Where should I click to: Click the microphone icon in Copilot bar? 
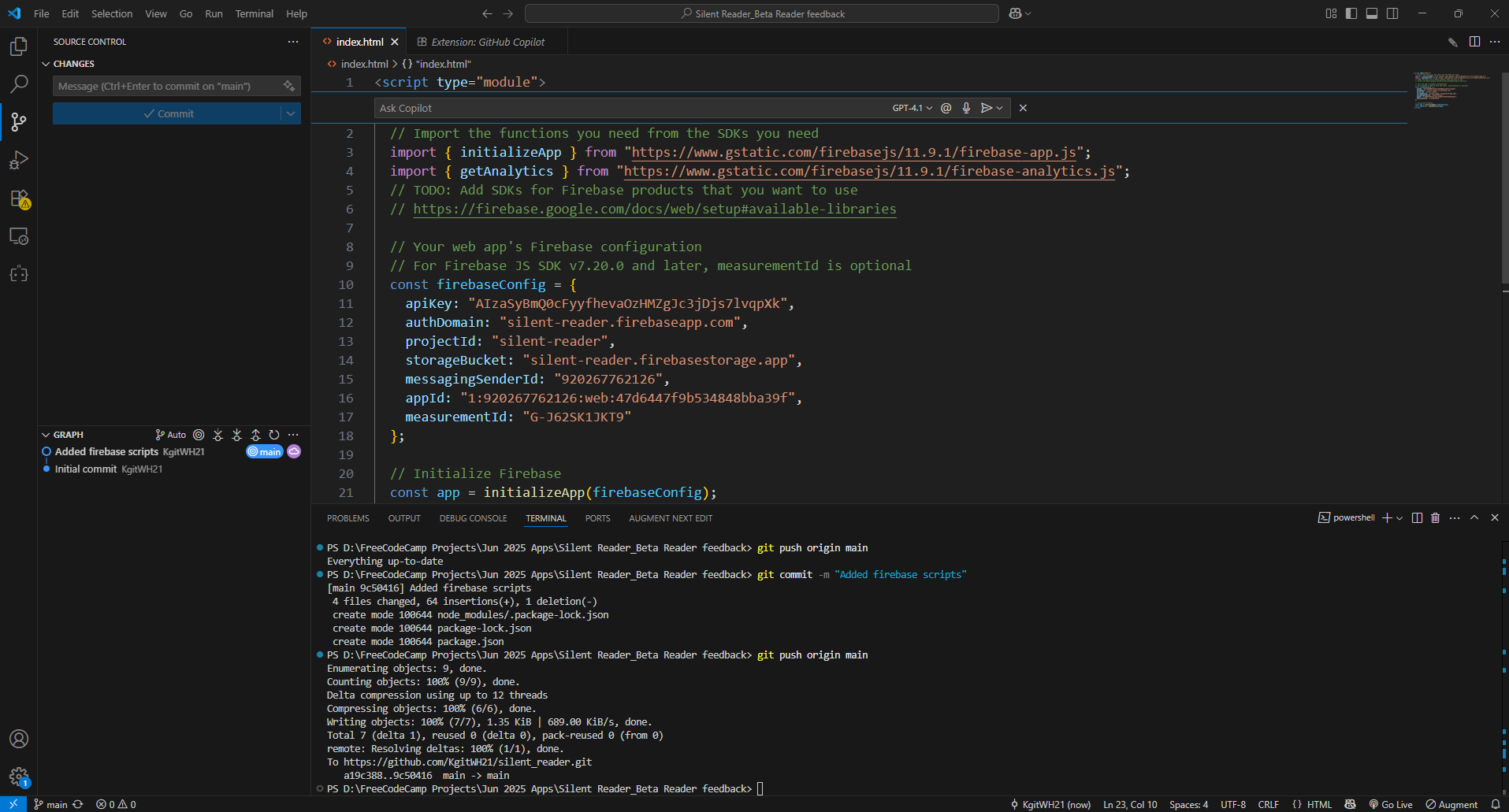966,108
